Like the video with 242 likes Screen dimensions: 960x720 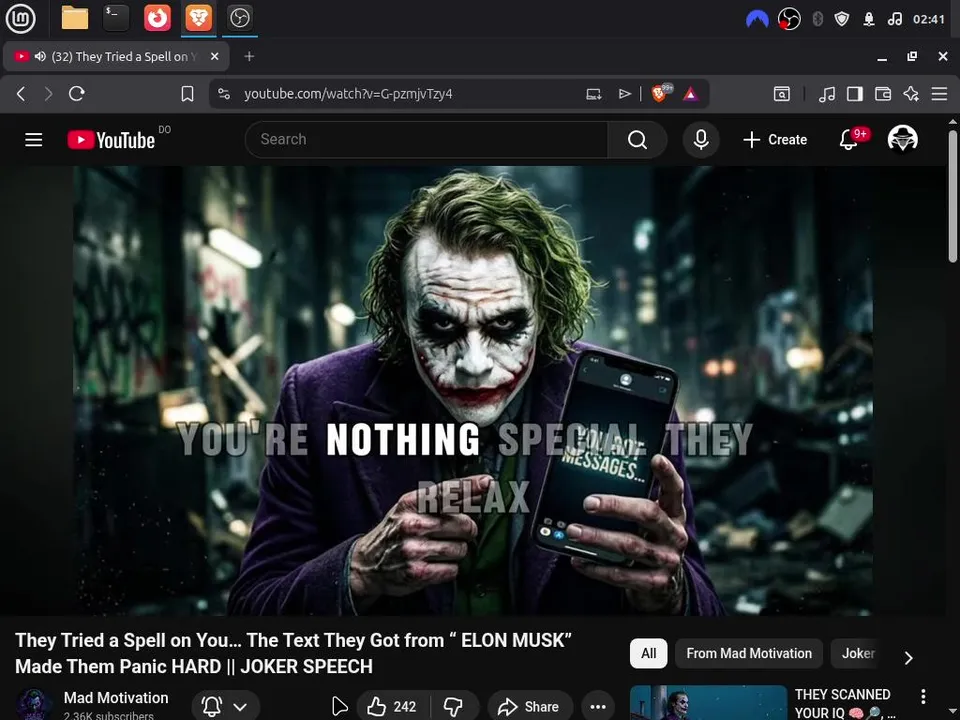tap(393, 707)
